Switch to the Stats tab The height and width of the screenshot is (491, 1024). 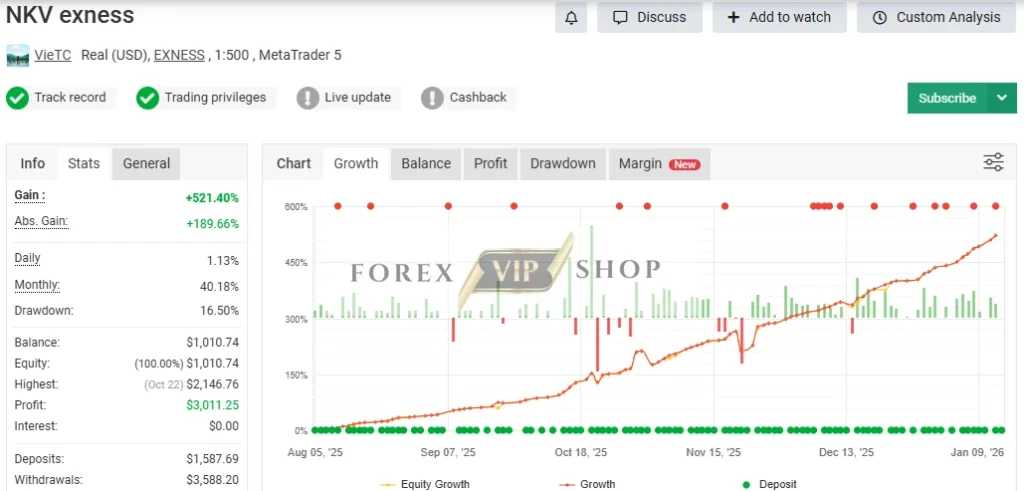[84, 163]
